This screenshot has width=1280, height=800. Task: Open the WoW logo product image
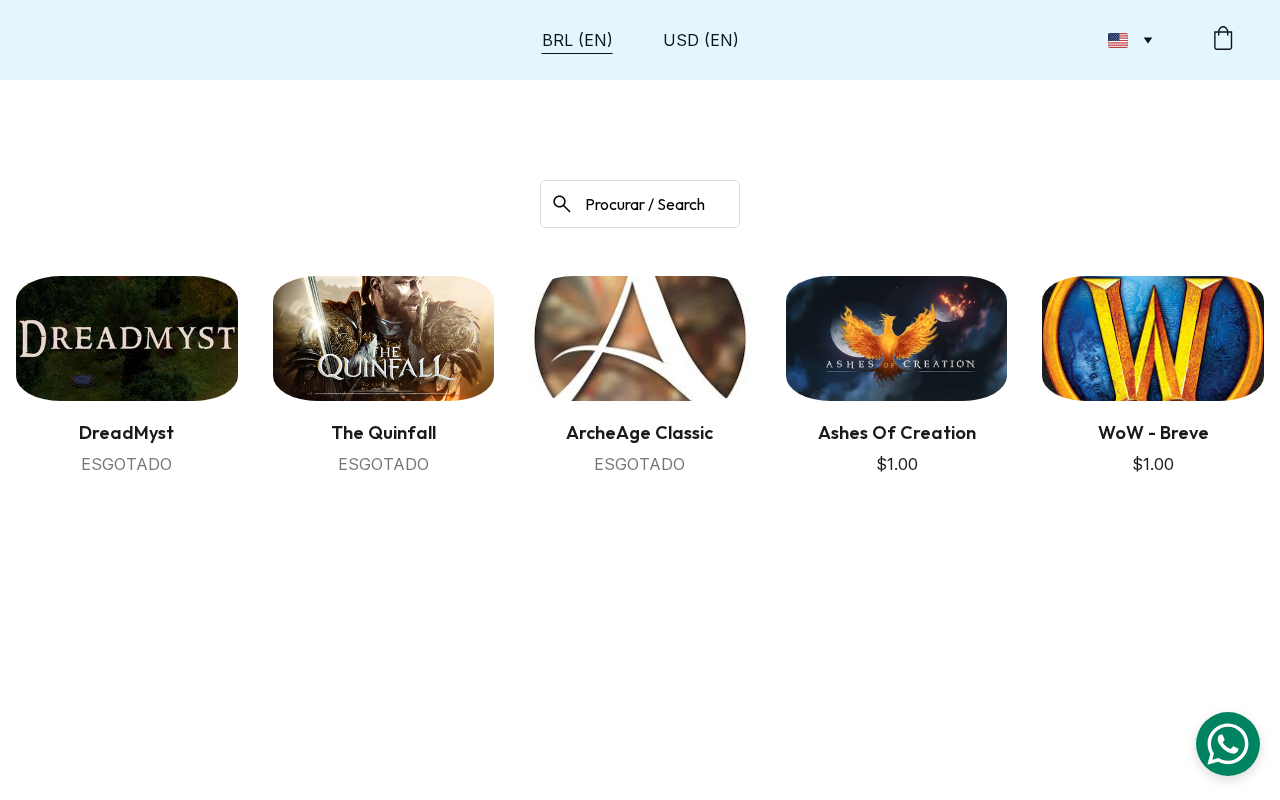coord(1153,338)
